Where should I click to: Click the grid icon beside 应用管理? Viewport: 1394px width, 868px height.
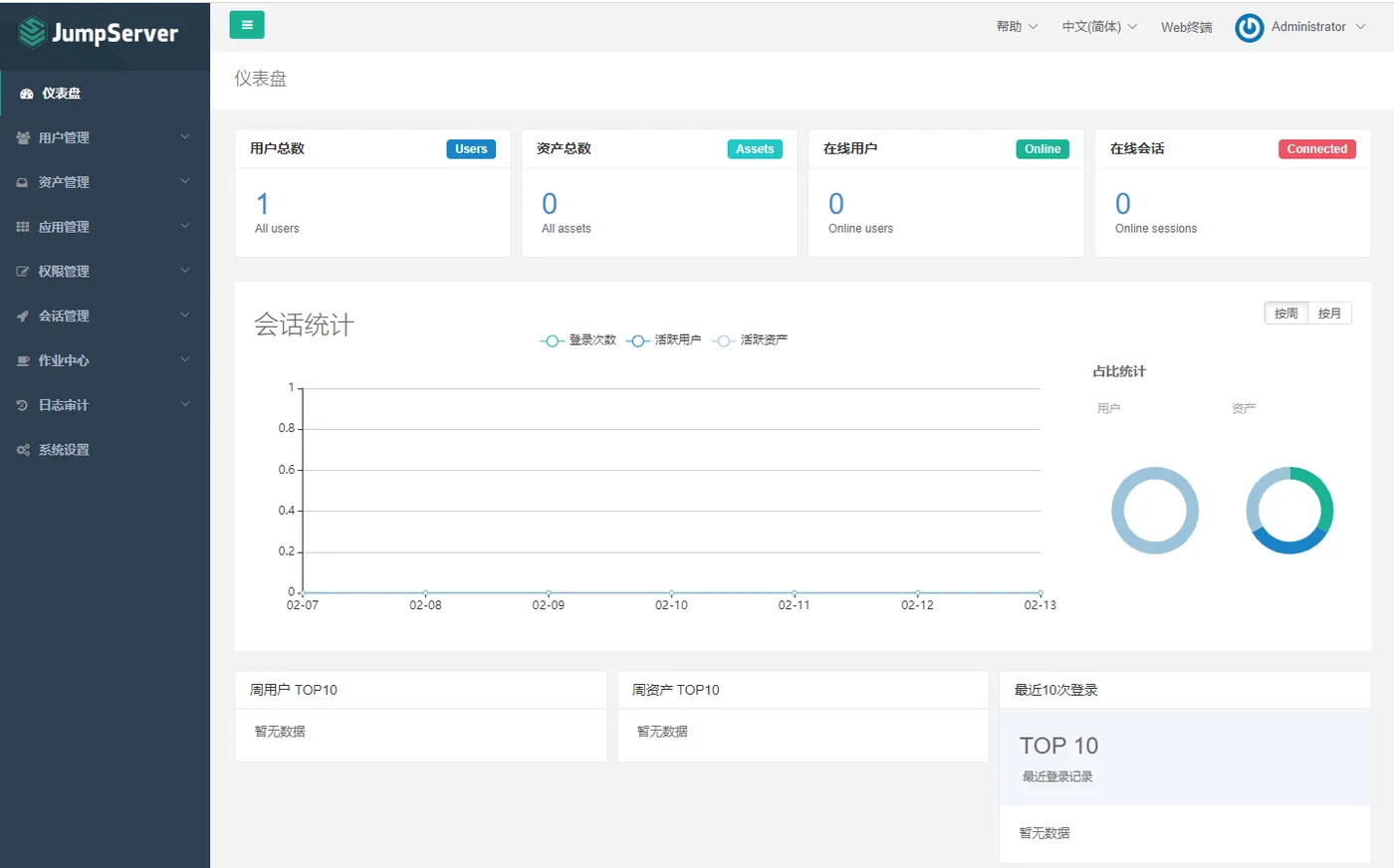[23, 227]
